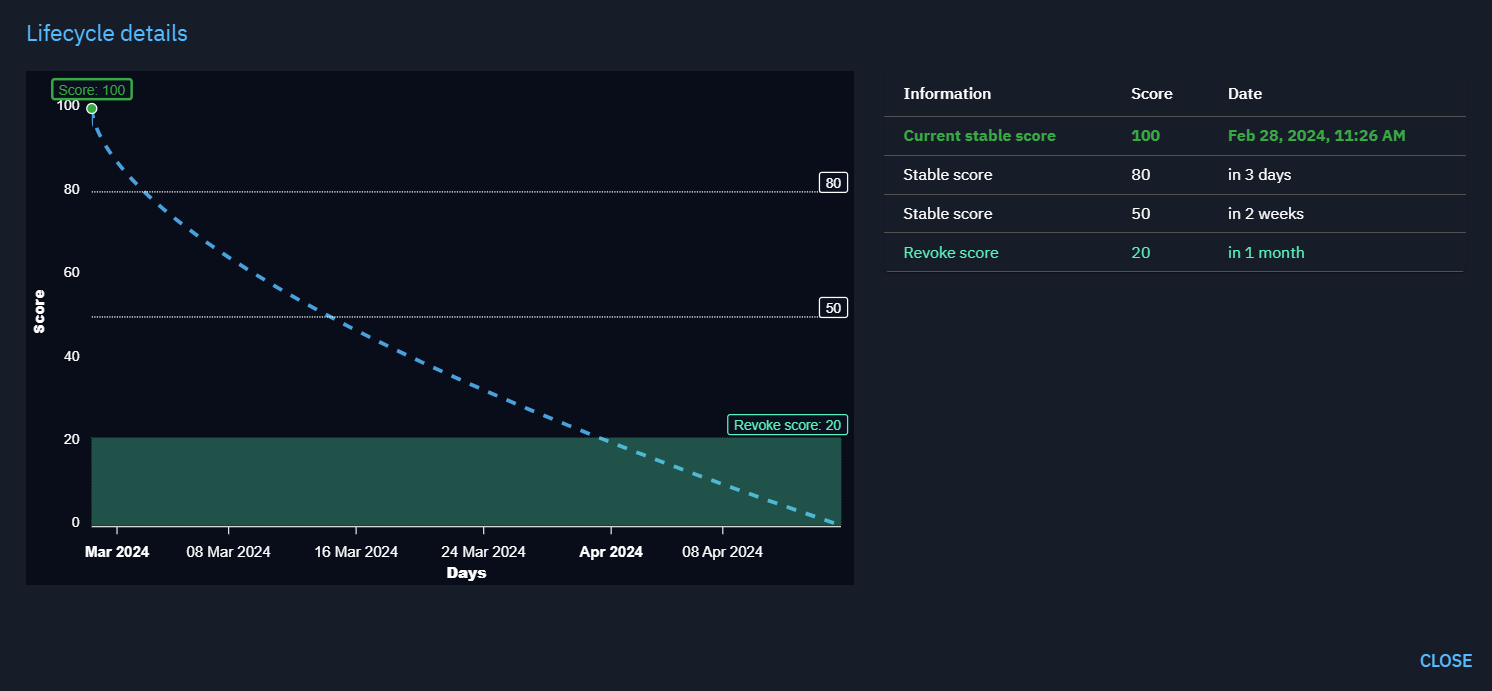1492x691 pixels.
Task: Click the Information column header
Action: point(946,94)
